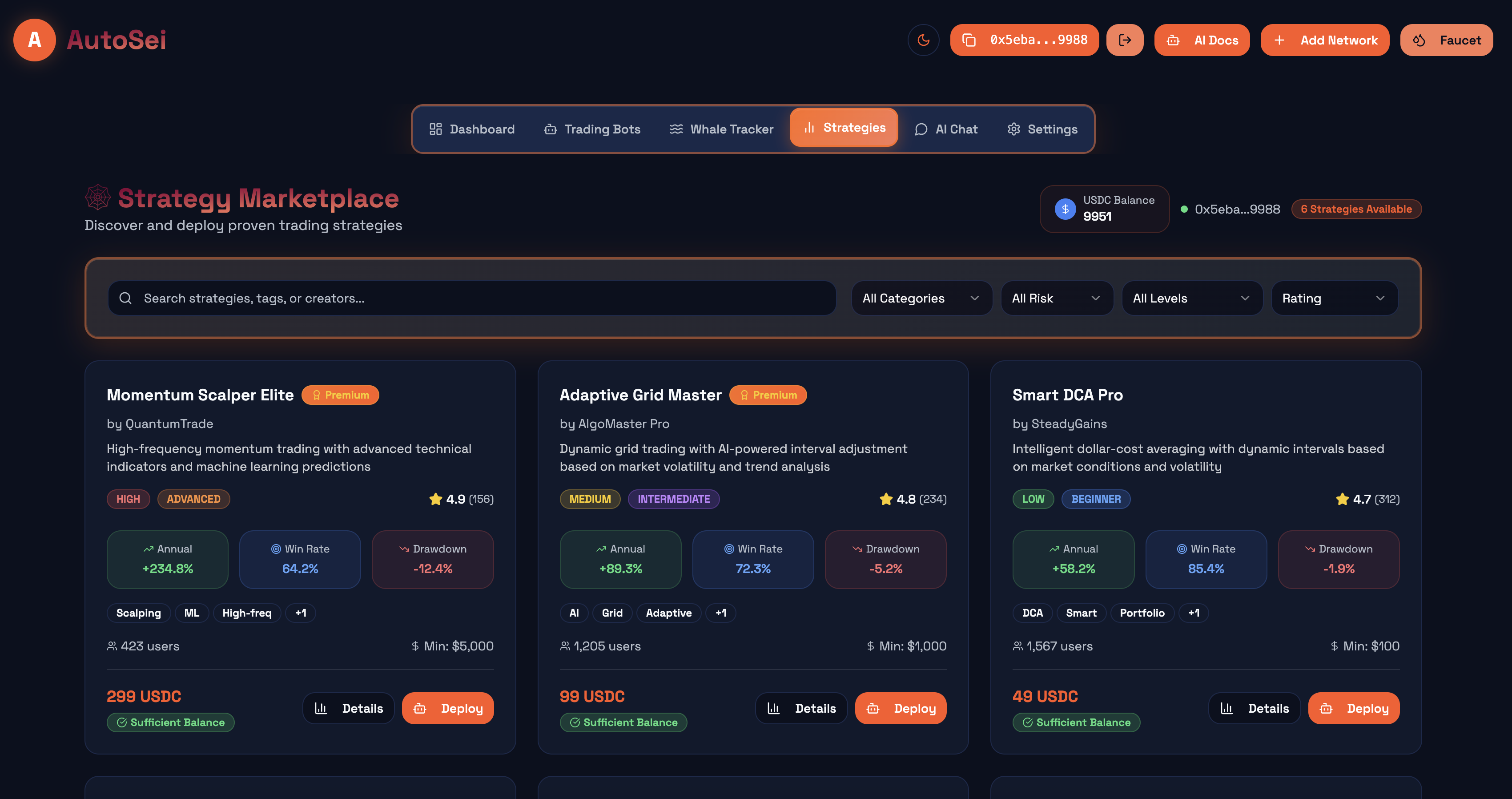Screen dimensions: 1512x799
Task: Click the logout arrow icon
Action: coord(1124,40)
